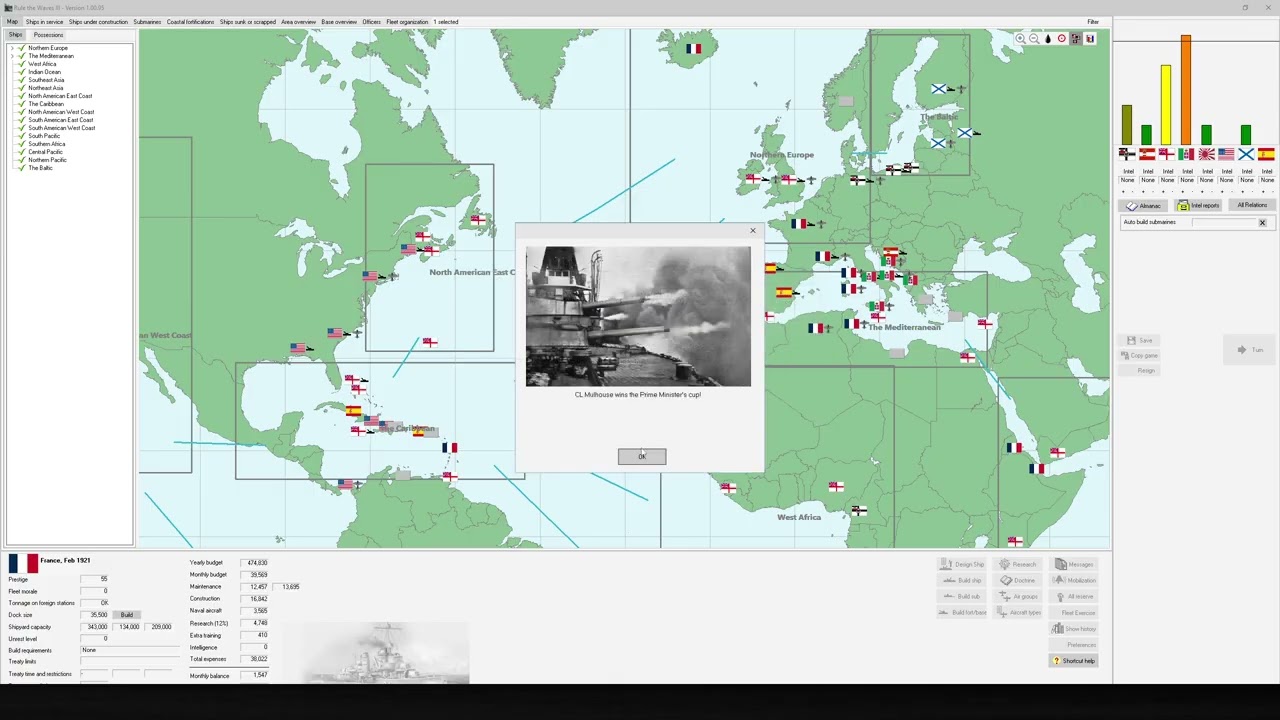This screenshot has height=720, width=1280.
Task: Click the Air groups icon
Action: pos(1004,597)
